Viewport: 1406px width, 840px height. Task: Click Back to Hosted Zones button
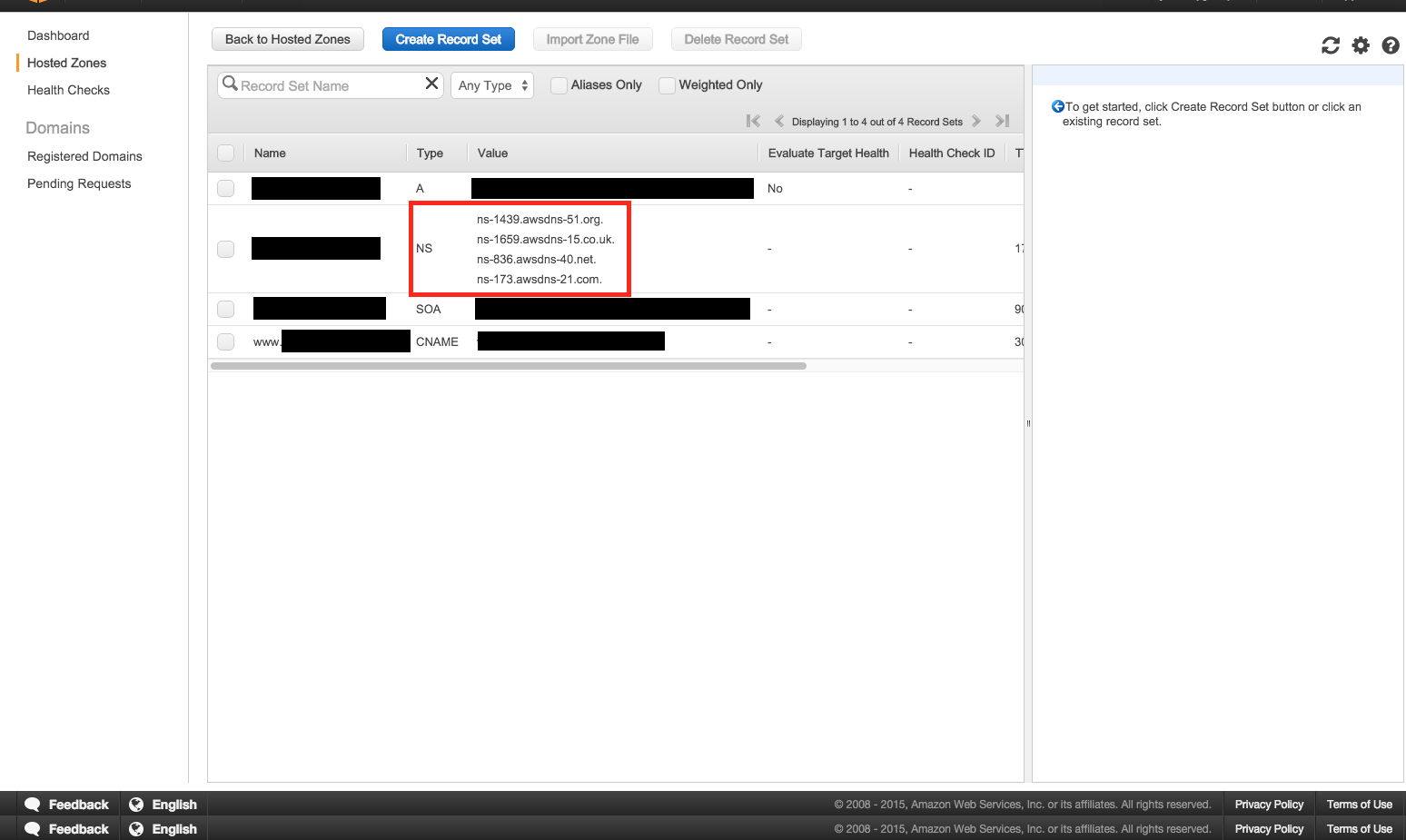[x=288, y=39]
